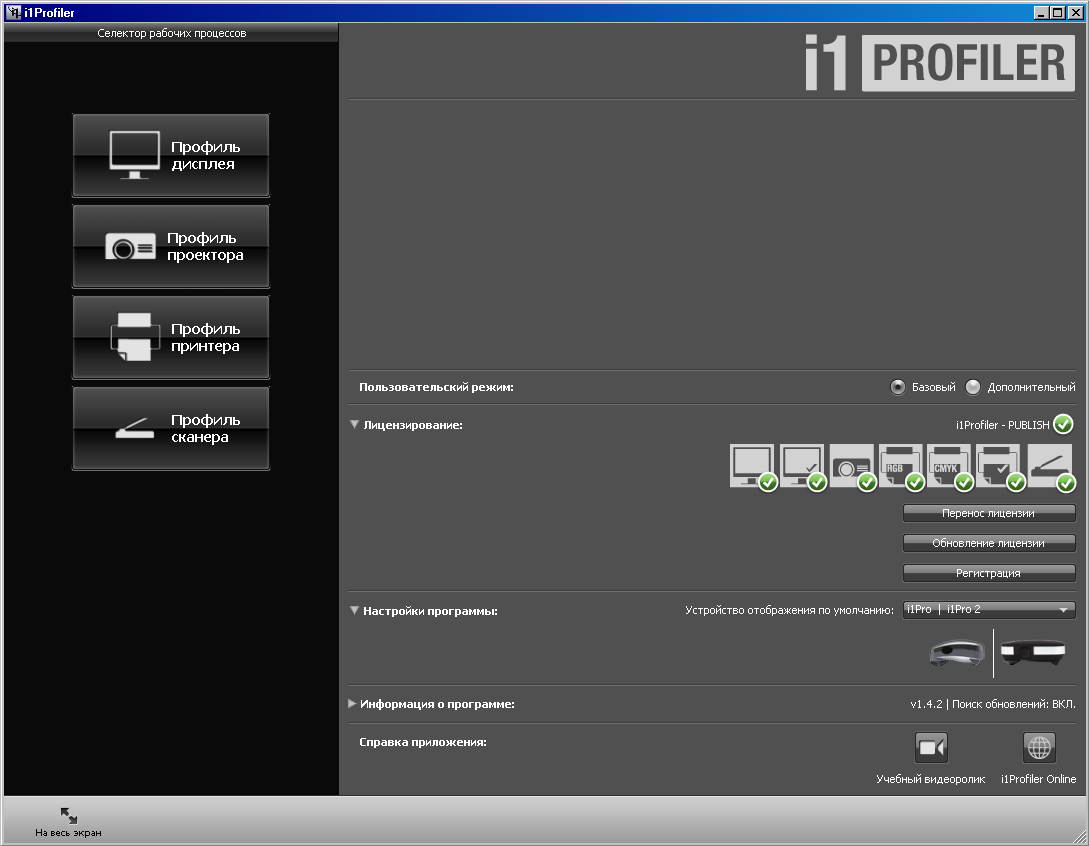
Task: Click the i1 PROFILER logo
Action: (x=940, y=63)
